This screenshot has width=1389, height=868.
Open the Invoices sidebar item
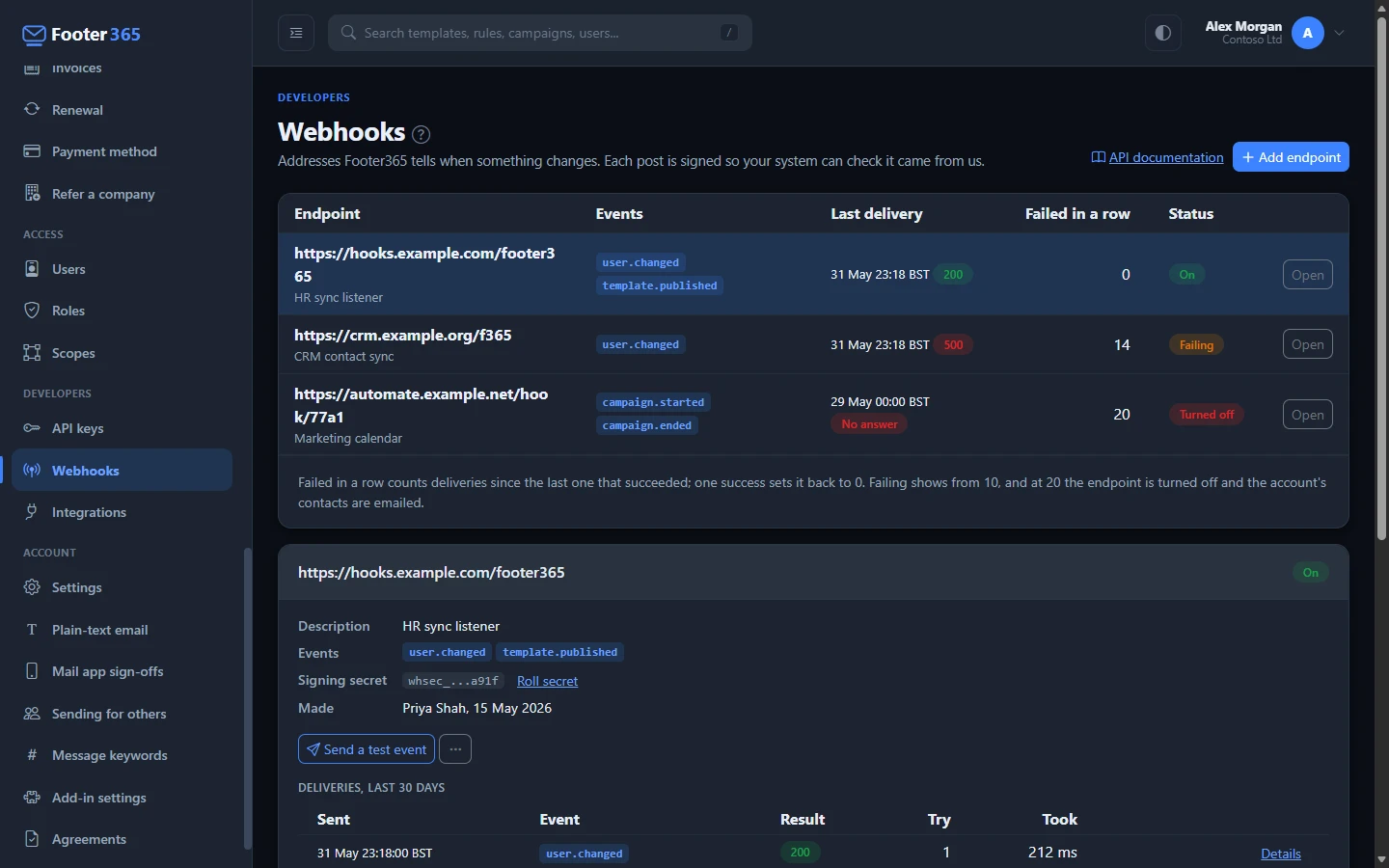pos(122,68)
